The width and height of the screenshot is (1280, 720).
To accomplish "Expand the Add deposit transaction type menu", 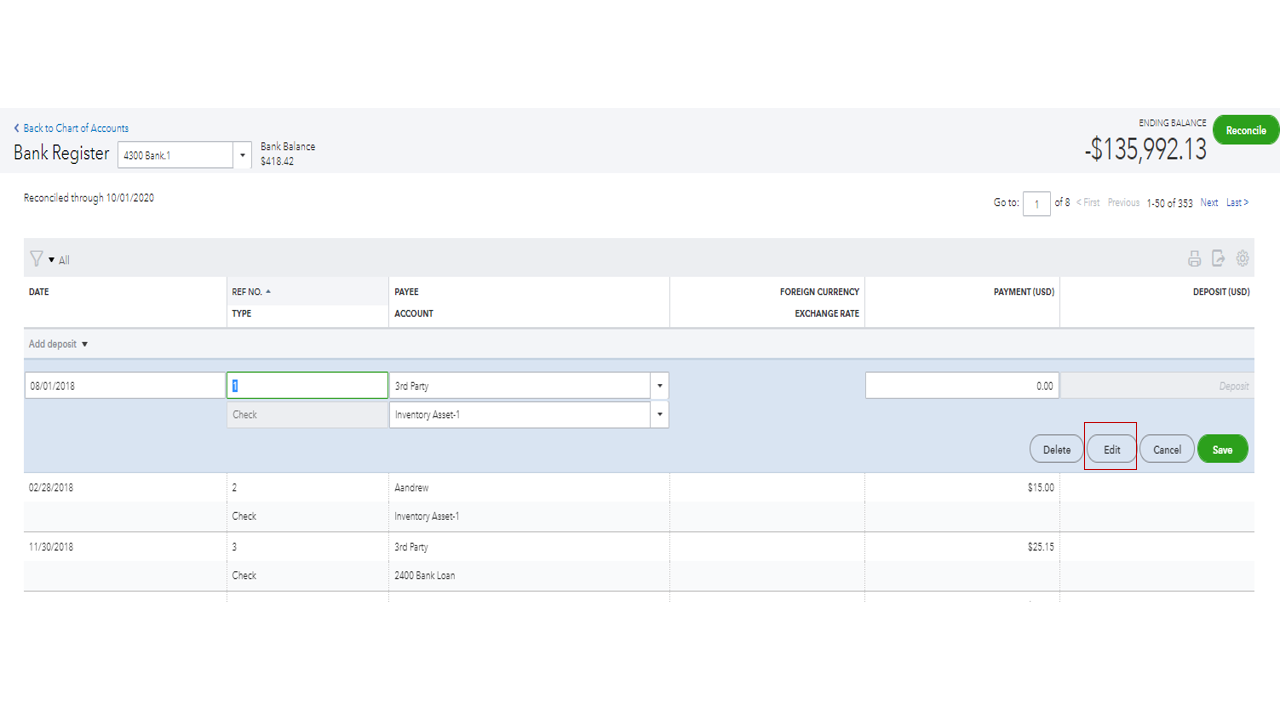I will [x=57, y=343].
